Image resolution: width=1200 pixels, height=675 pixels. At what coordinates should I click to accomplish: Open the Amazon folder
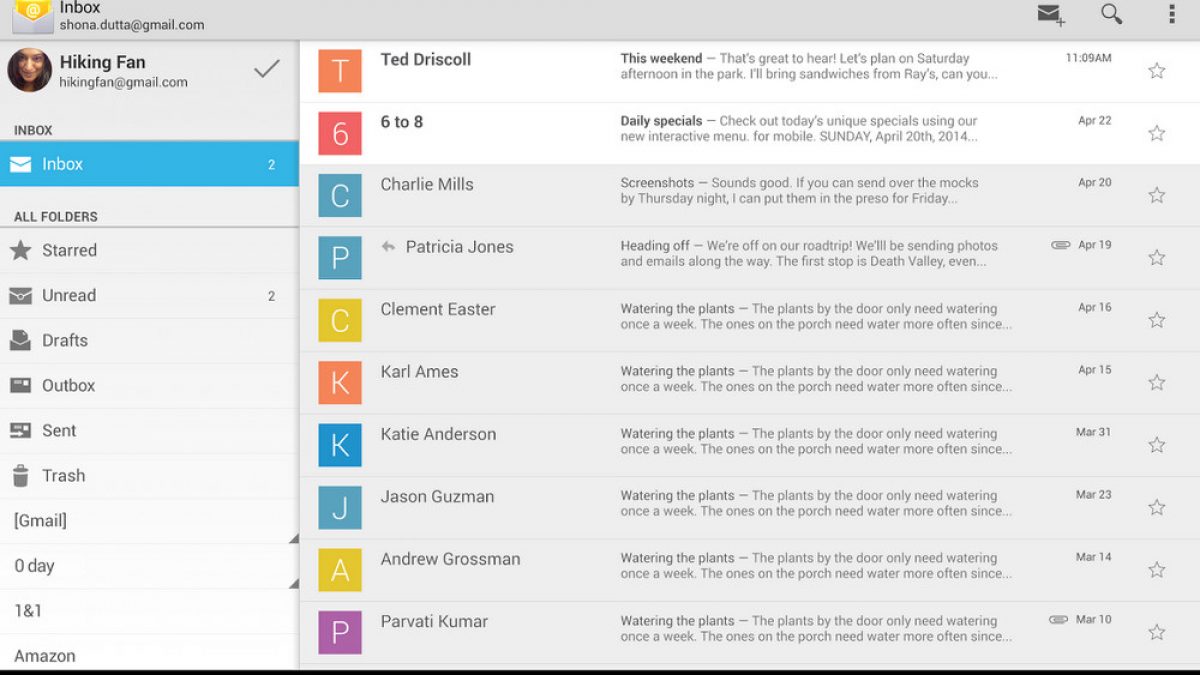149,652
